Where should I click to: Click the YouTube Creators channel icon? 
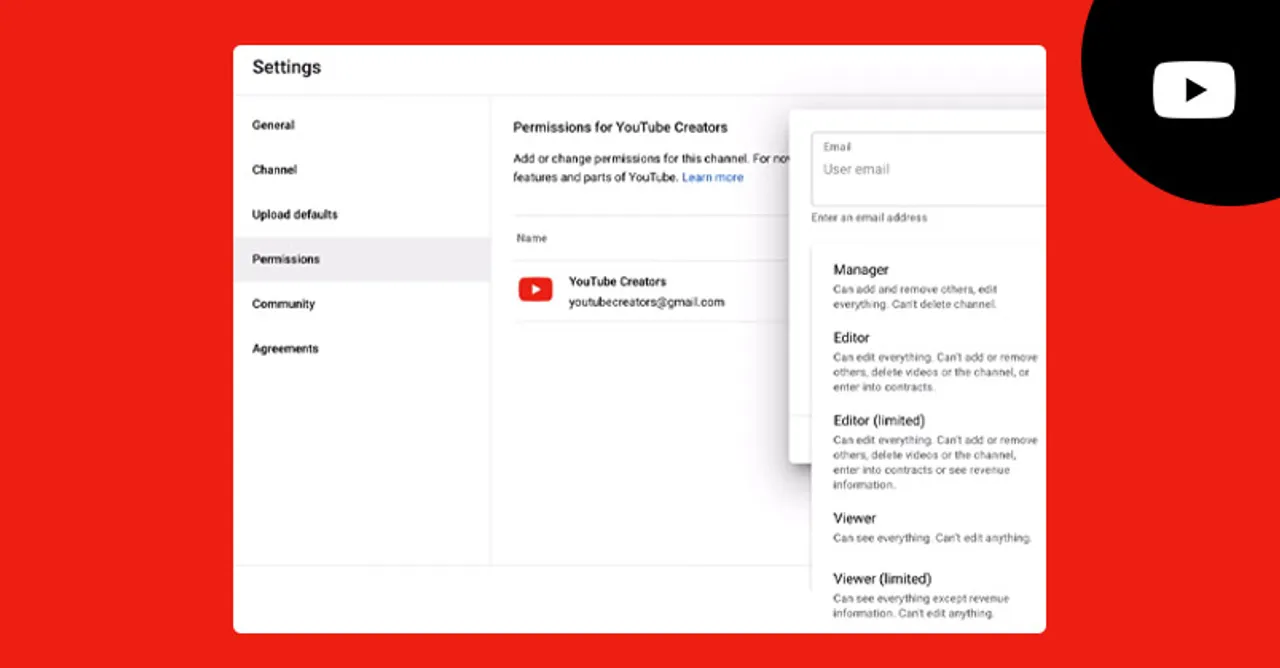pyautogui.click(x=535, y=290)
